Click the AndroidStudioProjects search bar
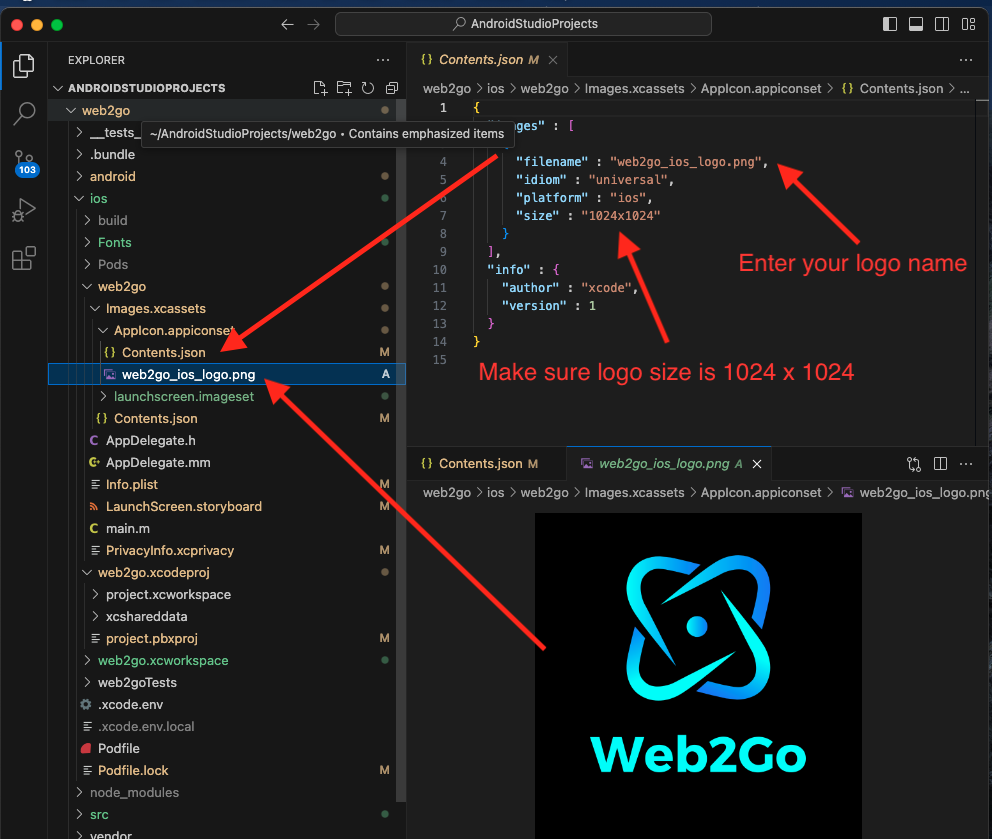Image resolution: width=992 pixels, height=839 pixels. 523,24
